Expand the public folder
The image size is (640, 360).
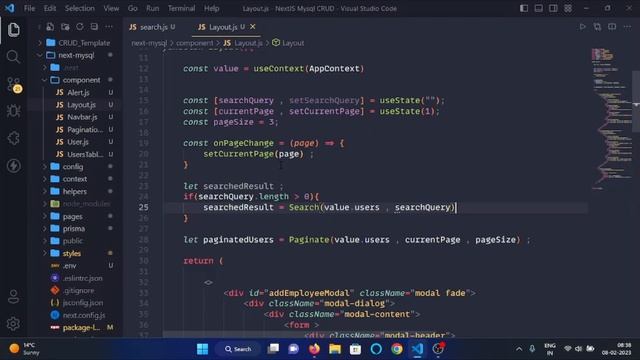pos(74,241)
